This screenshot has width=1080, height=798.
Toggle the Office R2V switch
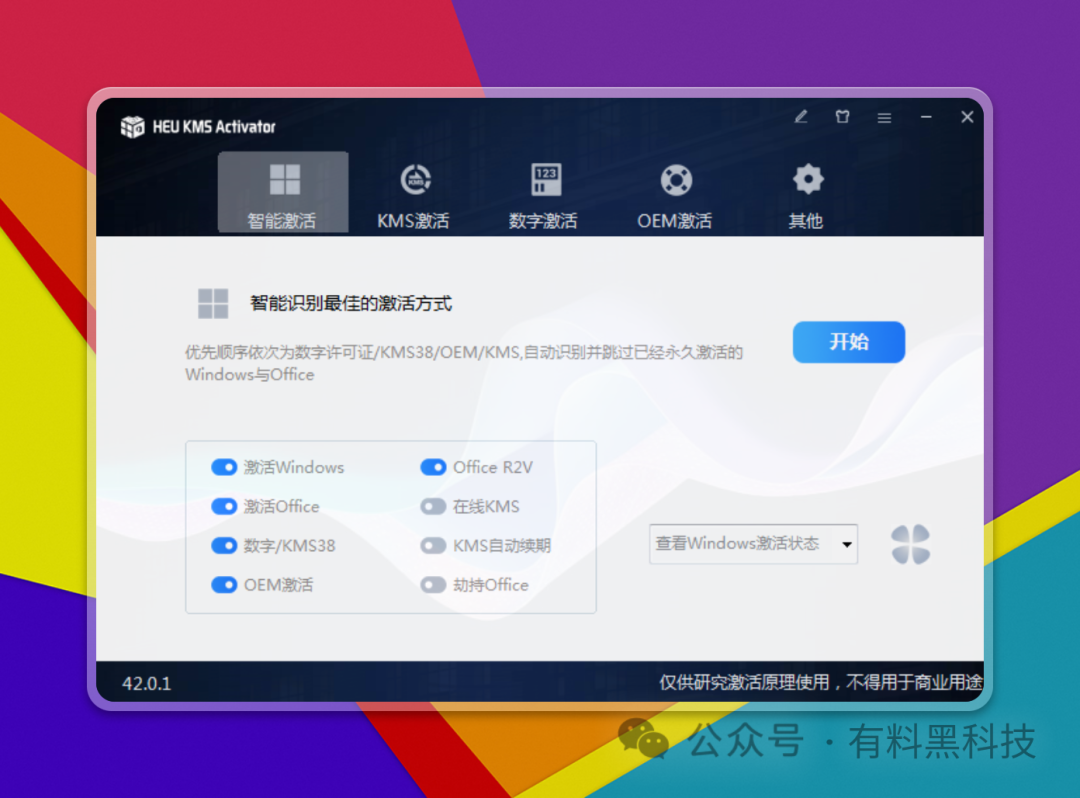coord(433,468)
